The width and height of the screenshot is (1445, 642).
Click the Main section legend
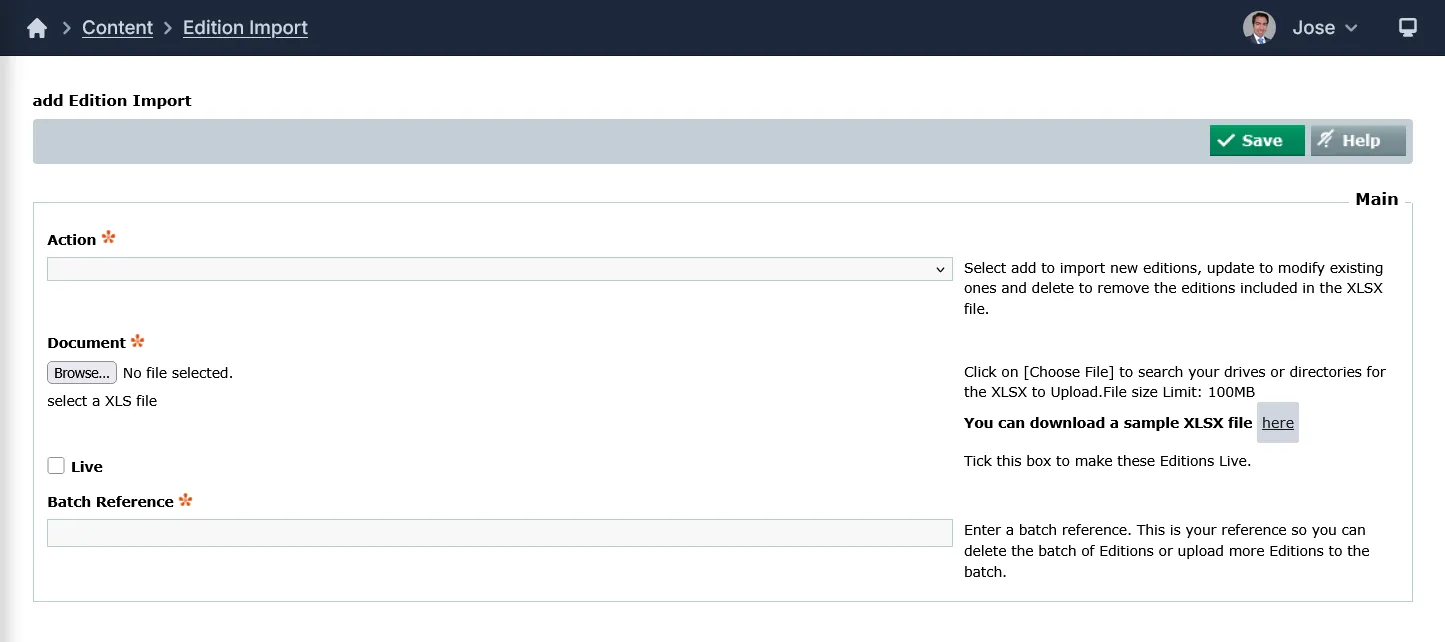tap(1376, 199)
